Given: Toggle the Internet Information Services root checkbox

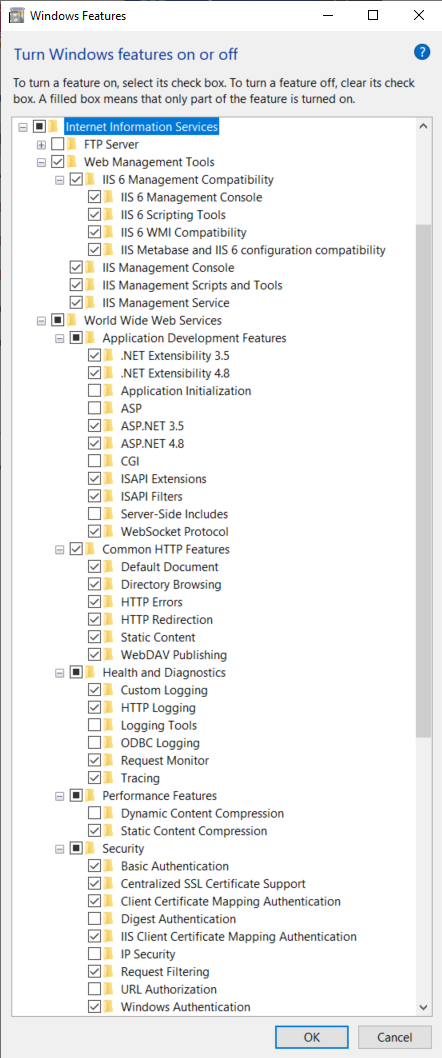Looking at the screenshot, I should tap(39, 126).
